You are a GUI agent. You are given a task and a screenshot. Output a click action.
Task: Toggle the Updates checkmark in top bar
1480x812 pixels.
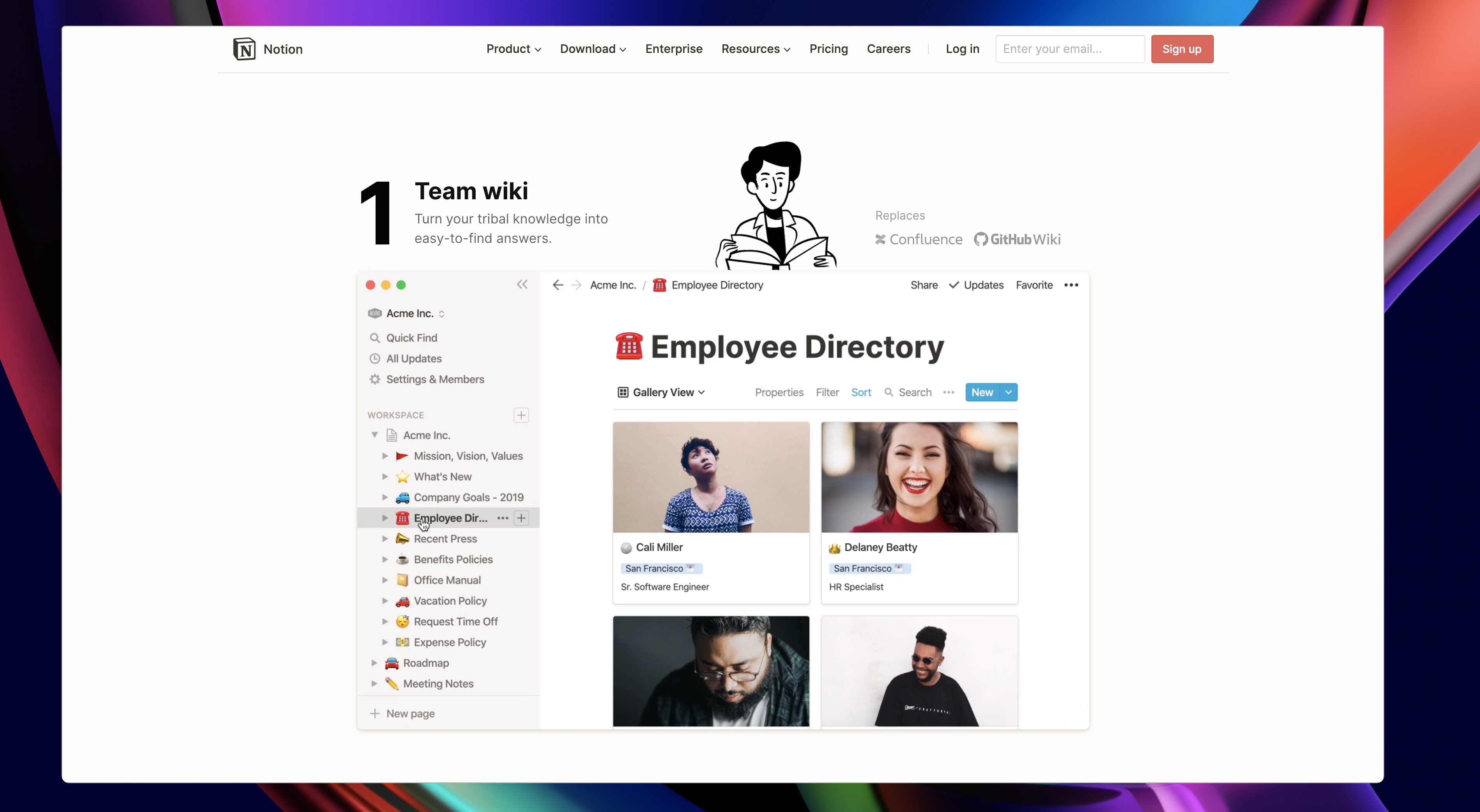954,285
